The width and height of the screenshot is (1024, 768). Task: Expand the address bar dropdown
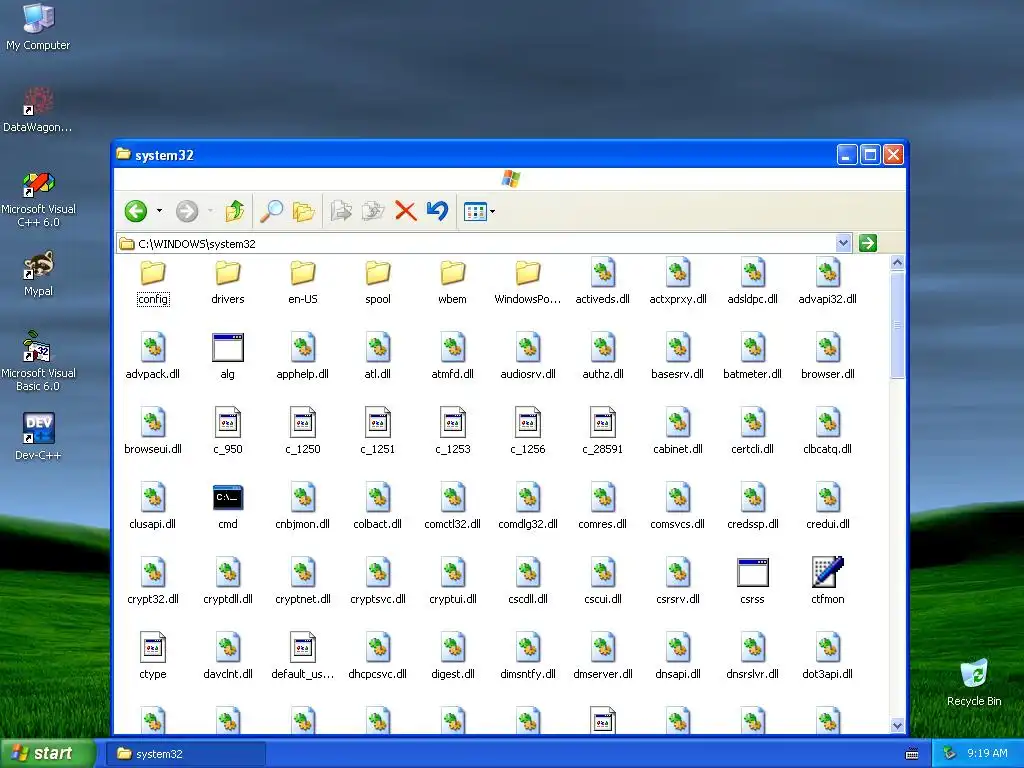pos(843,243)
